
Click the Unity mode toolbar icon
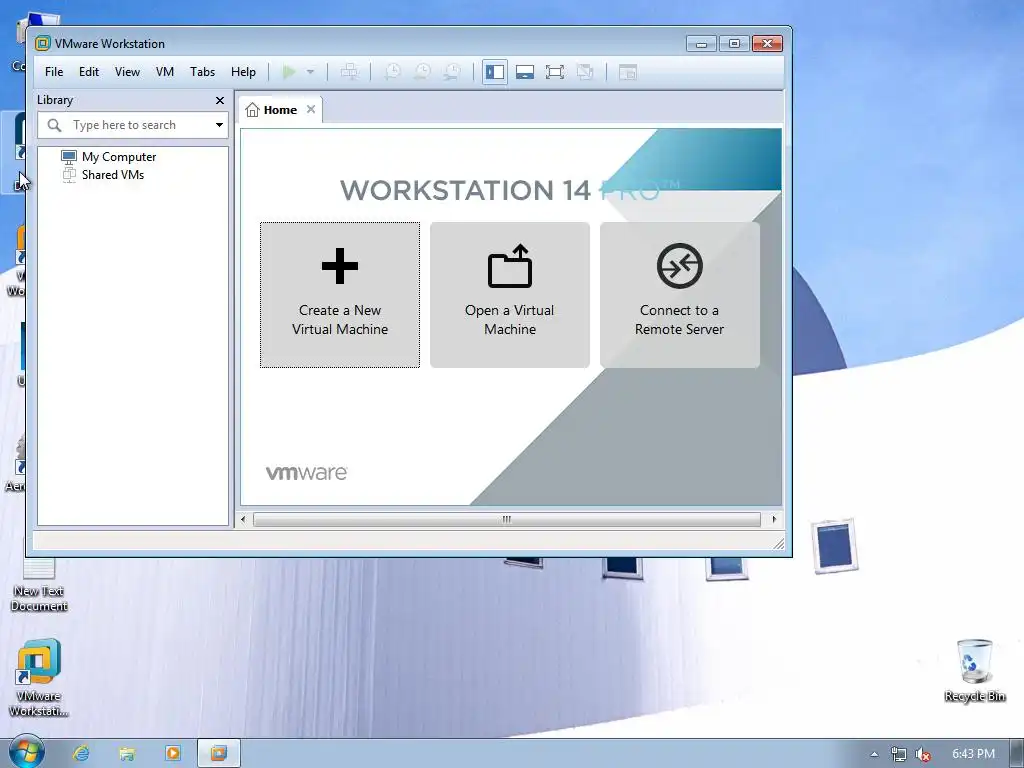[585, 72]
